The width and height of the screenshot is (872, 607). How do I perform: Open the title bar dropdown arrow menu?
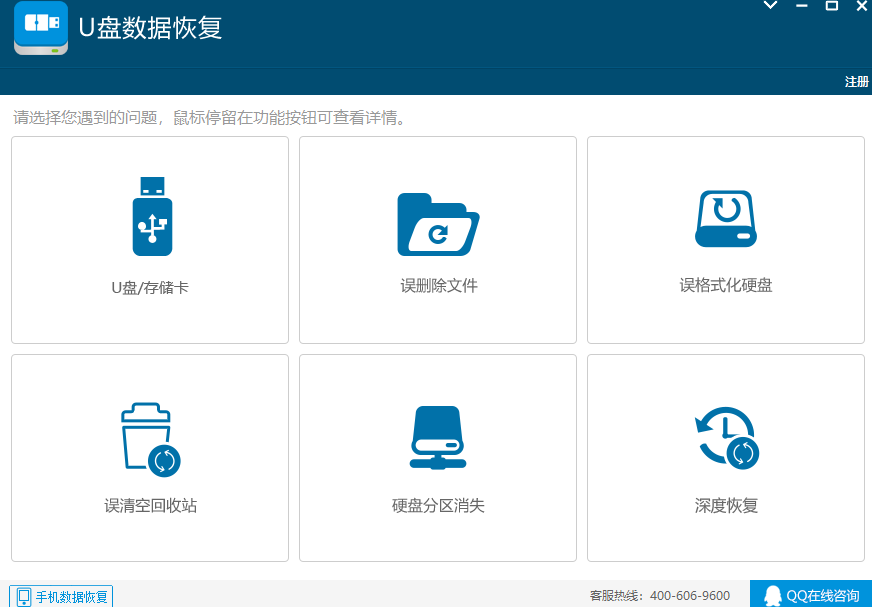click(x=770, y=6)
